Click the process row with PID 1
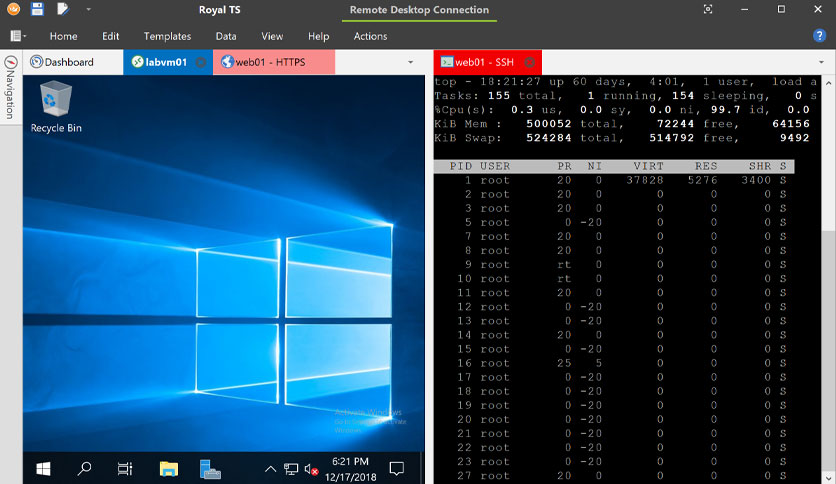This screenshot has height=484, width=836. coord(614,180)
